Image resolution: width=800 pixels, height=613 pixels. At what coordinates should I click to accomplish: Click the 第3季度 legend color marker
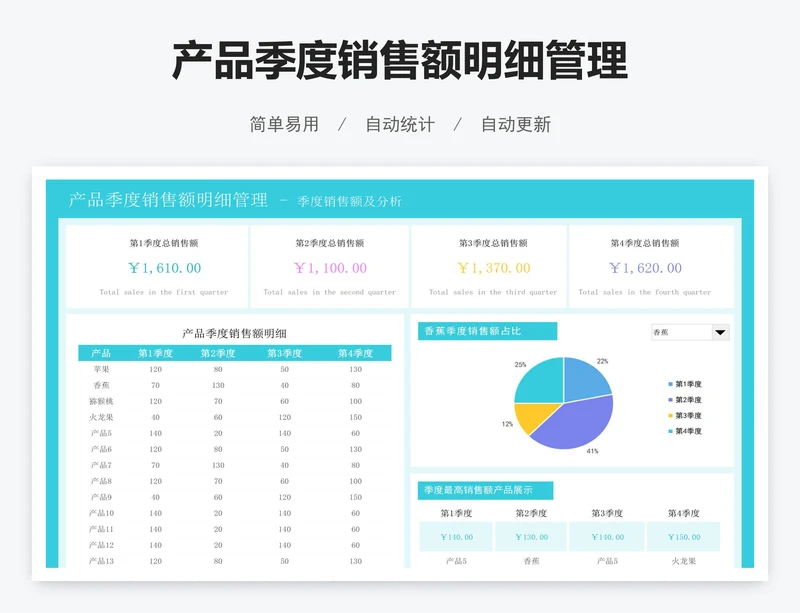coord(670,415)
